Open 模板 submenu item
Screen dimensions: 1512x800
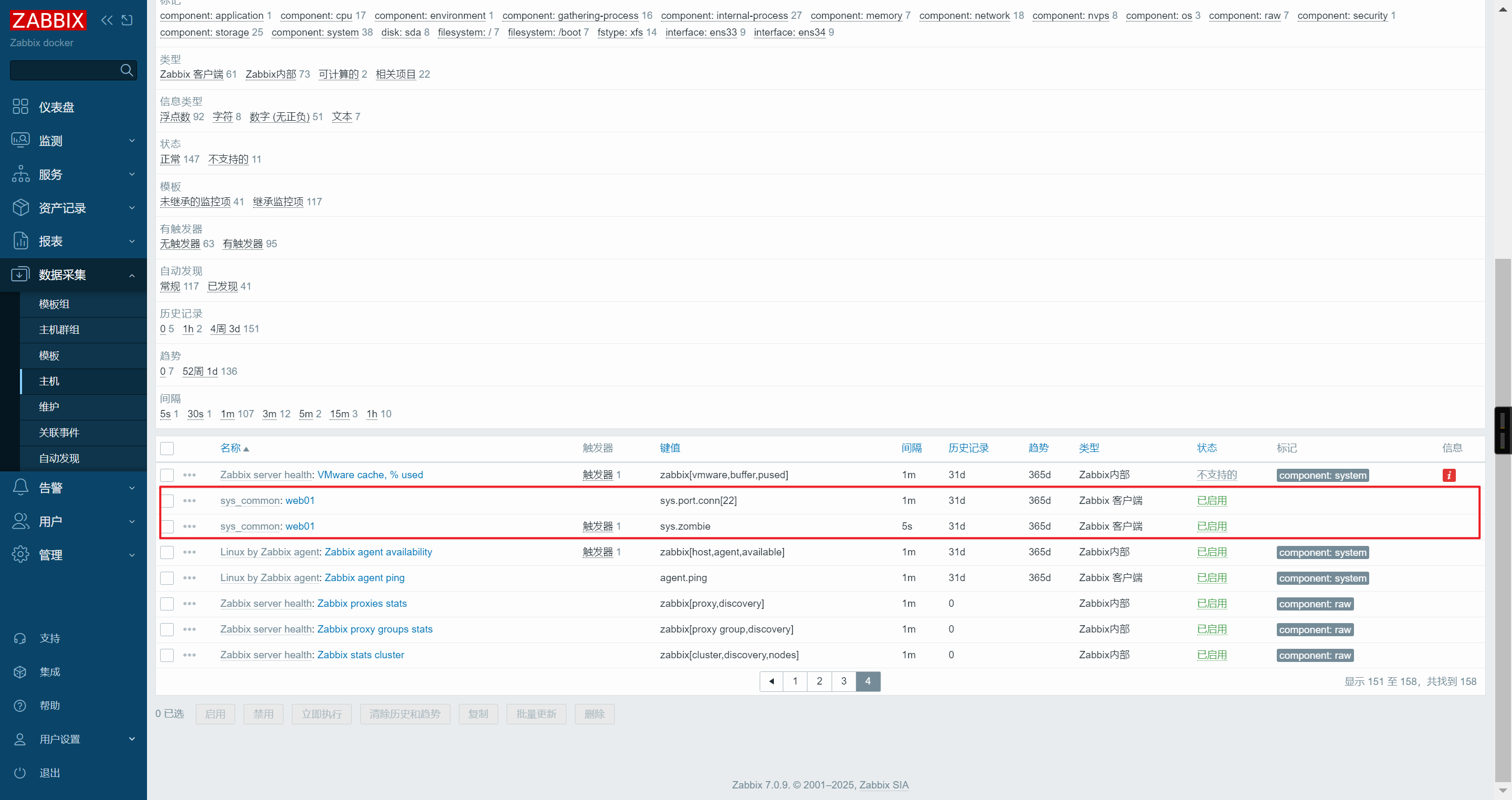(83, 356)
